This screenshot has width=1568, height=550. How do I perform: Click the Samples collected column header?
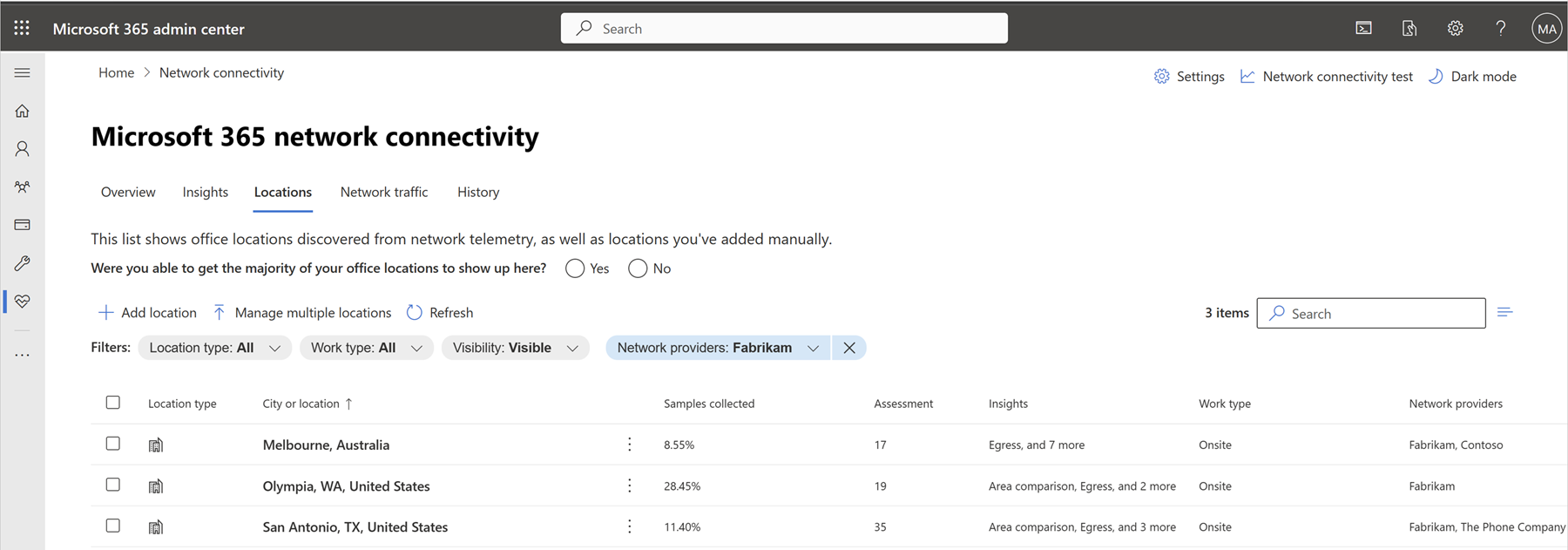pos(709,404)
